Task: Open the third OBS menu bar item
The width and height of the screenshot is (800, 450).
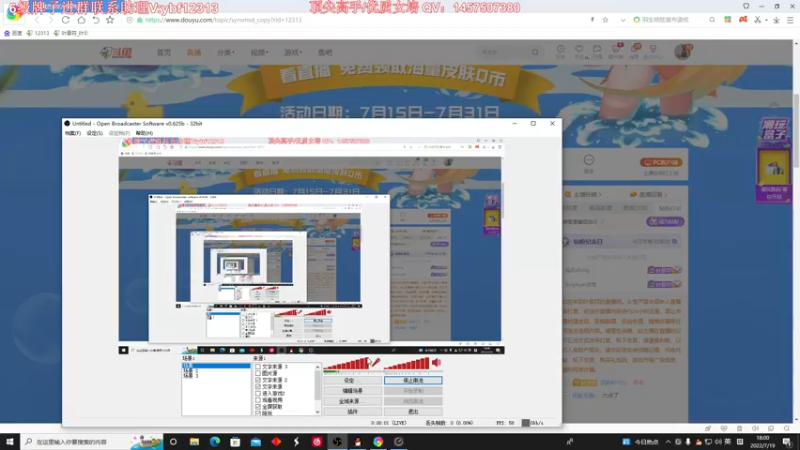Action: 119,133
